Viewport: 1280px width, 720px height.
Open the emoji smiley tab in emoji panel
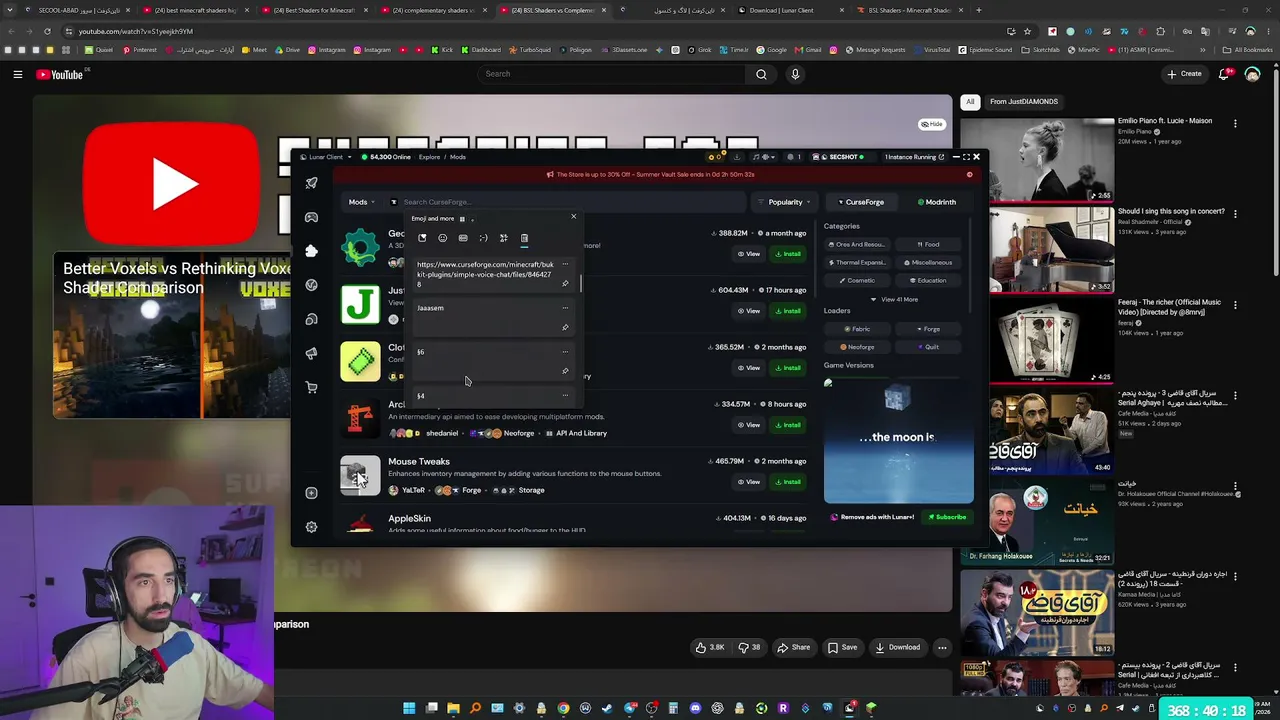point(443,238)
